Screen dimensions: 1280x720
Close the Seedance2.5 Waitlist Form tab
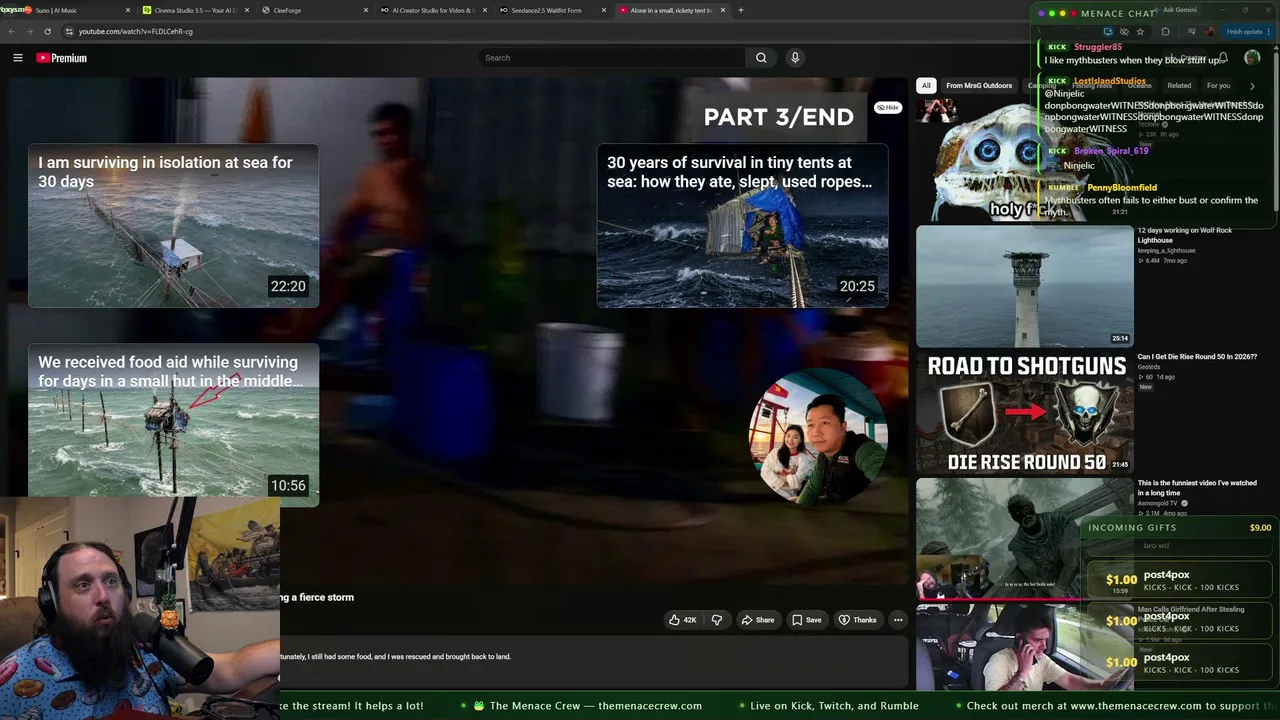click(604, 10)
